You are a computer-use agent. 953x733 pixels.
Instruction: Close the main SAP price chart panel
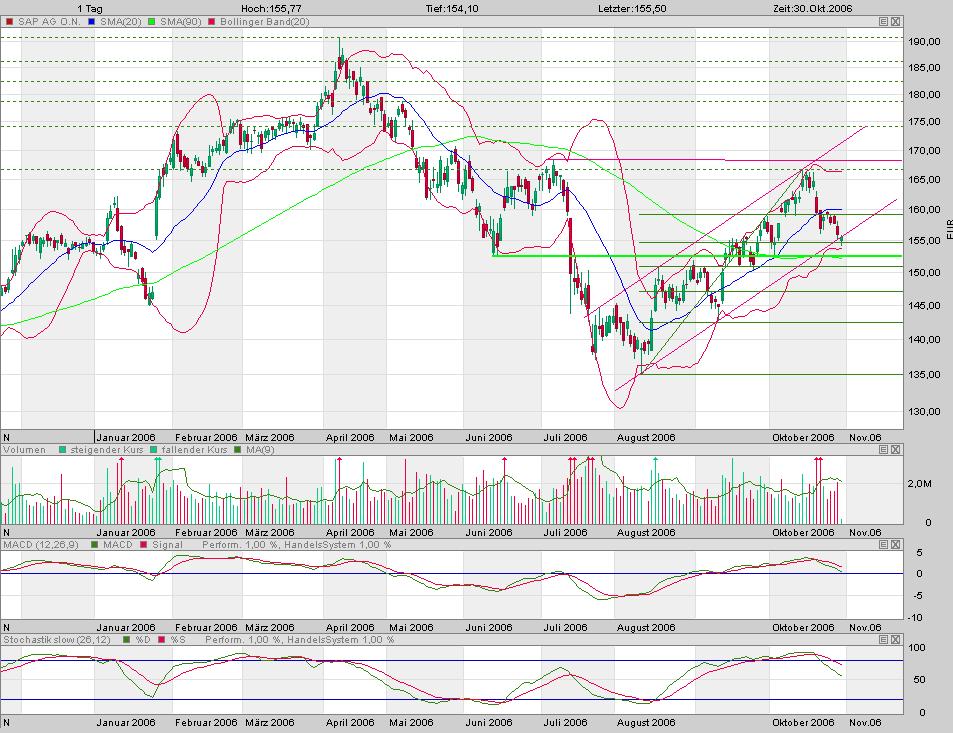click(x=896, y=21)
